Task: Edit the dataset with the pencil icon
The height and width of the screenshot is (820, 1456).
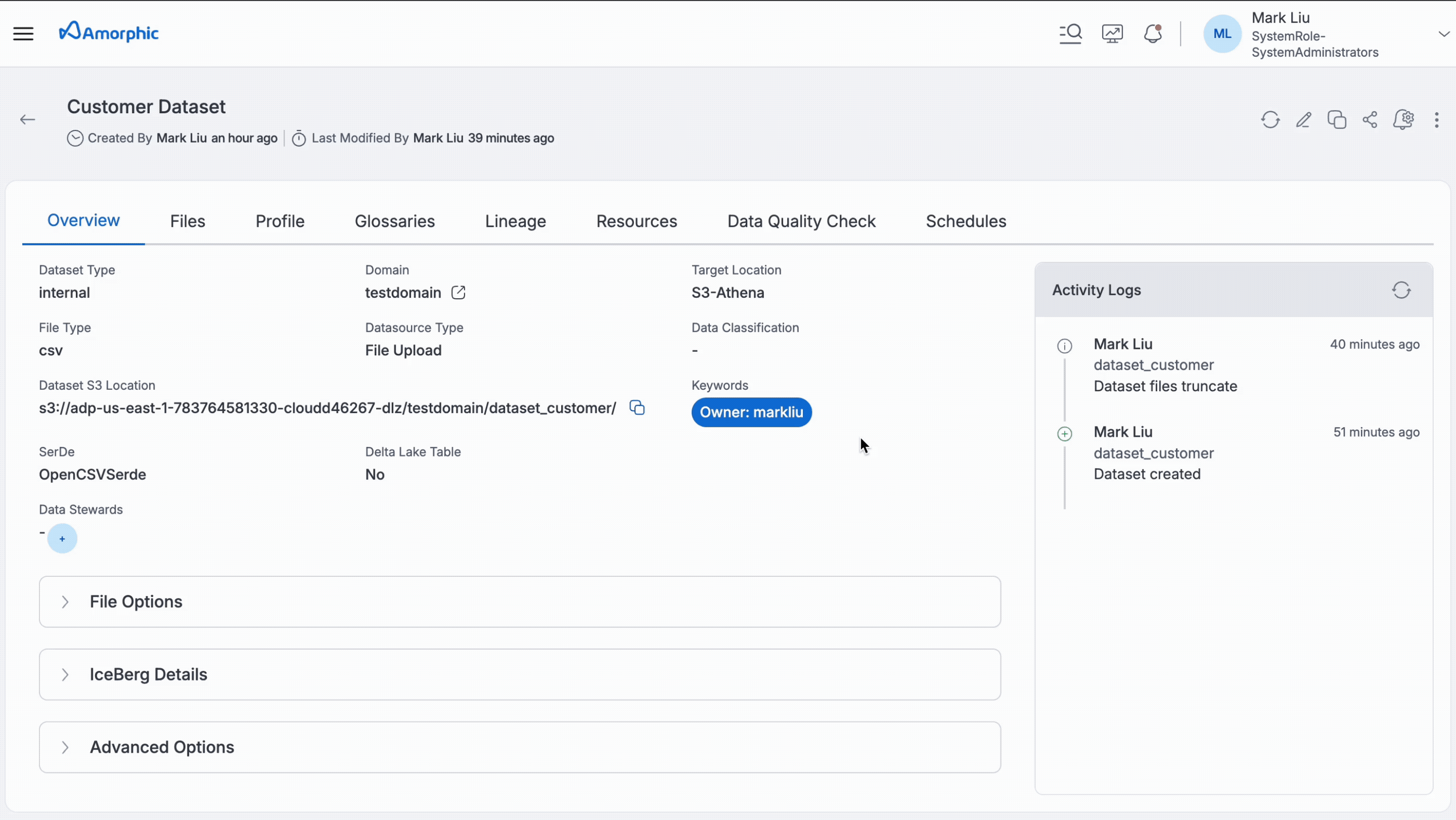Action: click(1303, 120)
